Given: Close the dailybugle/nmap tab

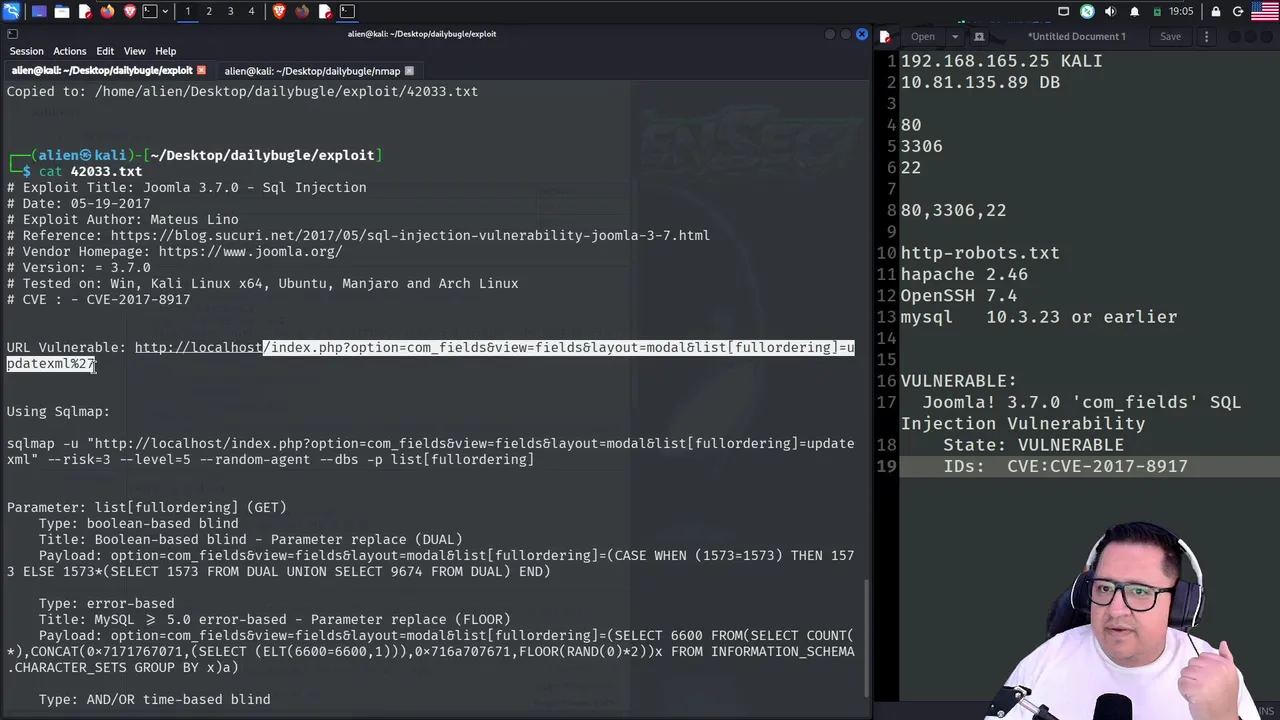Looking at the screenshot, I should (x=409, y=71).
